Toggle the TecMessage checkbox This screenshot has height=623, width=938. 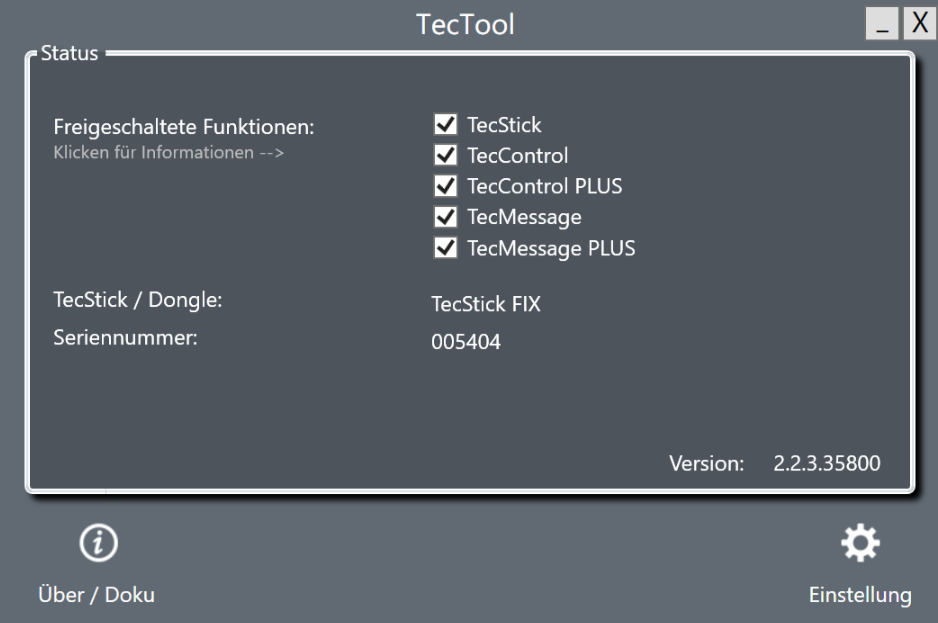tap(446, 217)
